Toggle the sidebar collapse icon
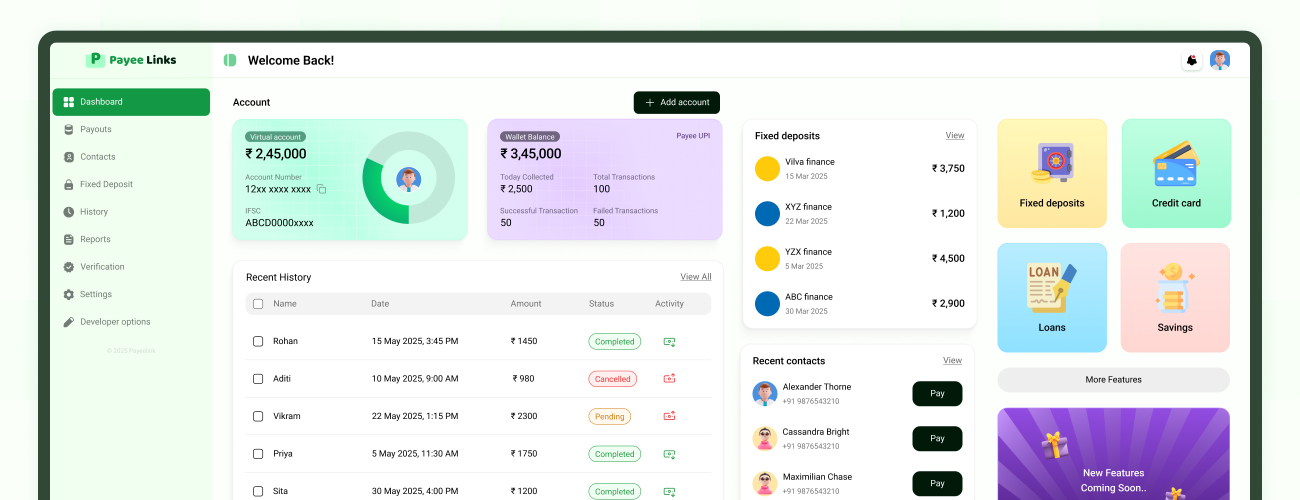 [230, 60]
